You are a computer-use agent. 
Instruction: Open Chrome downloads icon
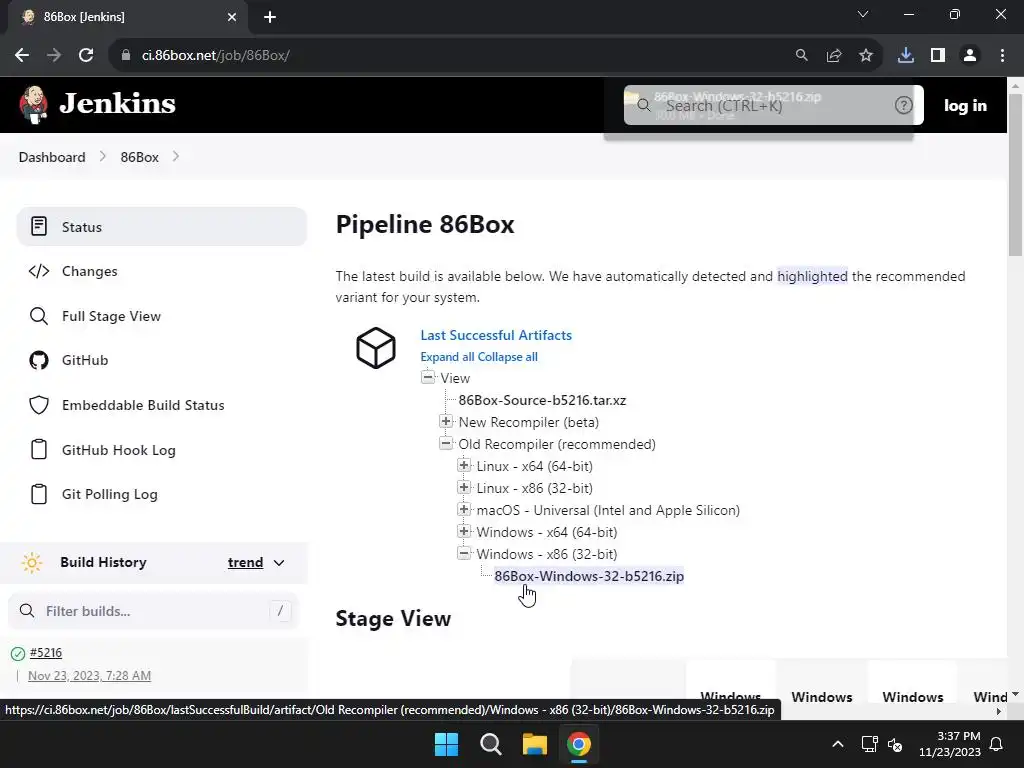click(x=906, y=56)
